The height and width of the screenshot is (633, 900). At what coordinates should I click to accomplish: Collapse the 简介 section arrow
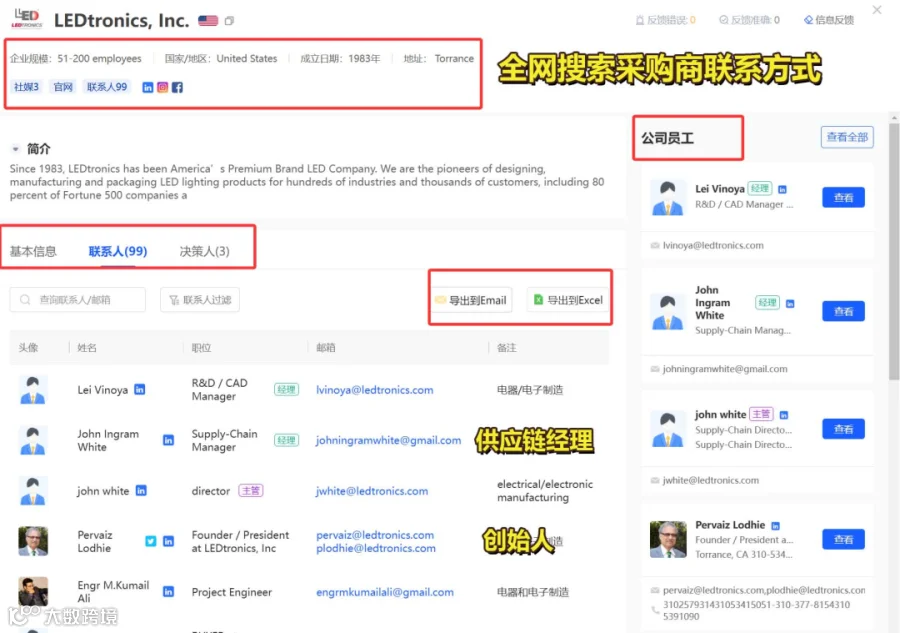pyautogui.click(x=15, y=149)
